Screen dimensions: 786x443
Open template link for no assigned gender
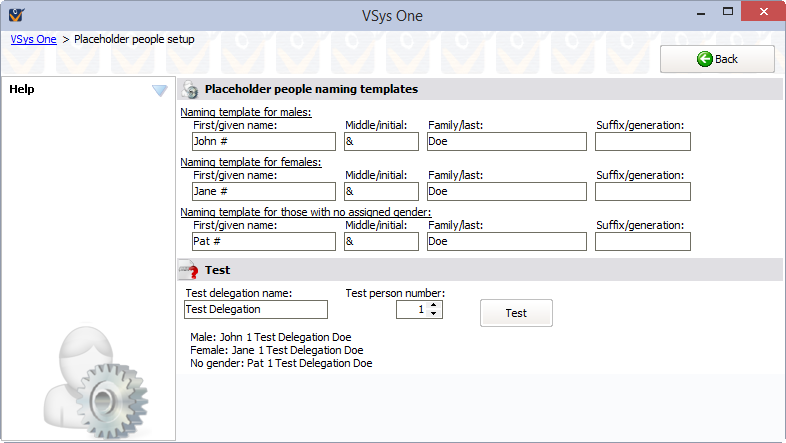(x=305, y=212)
